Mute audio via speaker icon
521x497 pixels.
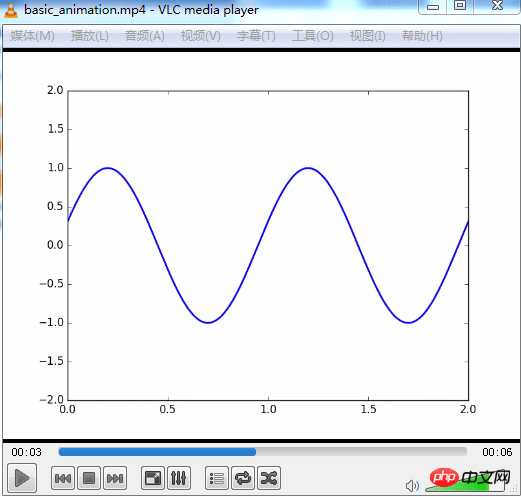click(412, 486)
